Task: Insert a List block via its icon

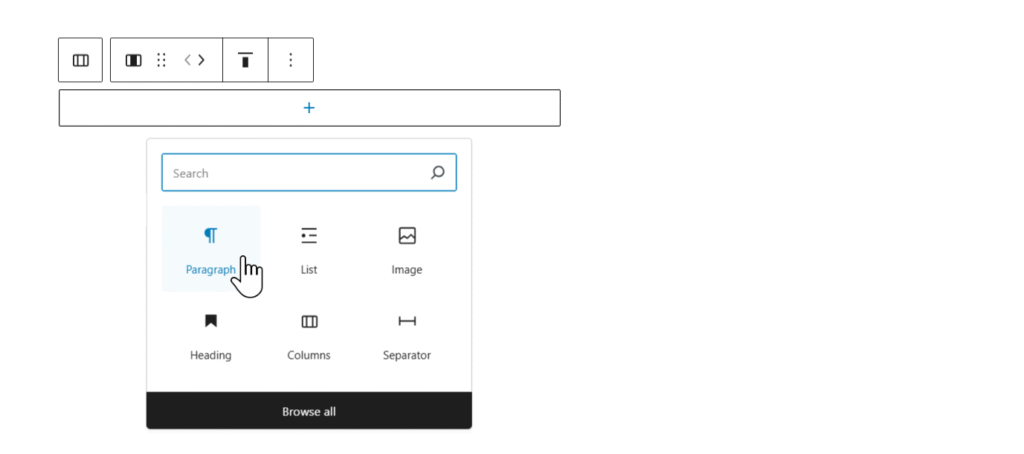Action: (x=309, y=236)
